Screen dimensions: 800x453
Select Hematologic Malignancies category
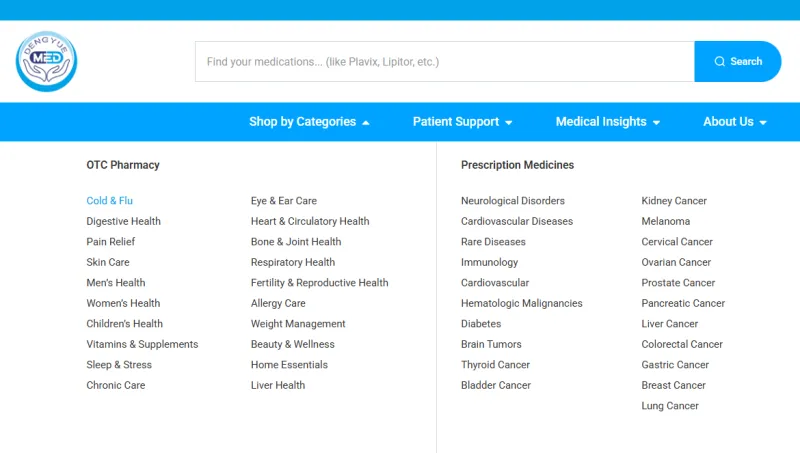click(521, 303)
